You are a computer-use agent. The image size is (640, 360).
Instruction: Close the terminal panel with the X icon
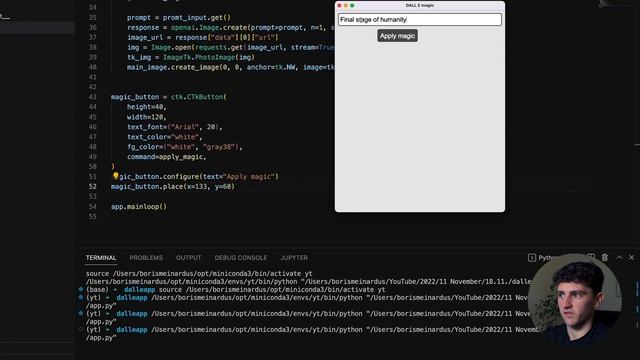click(631, 258)
